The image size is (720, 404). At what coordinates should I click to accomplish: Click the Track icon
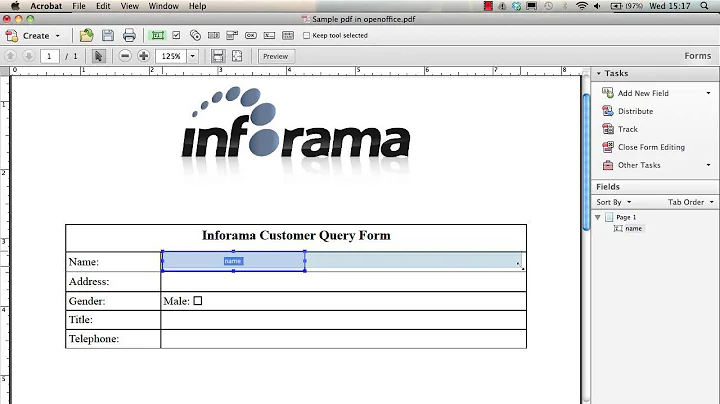[x=608, y=129]
